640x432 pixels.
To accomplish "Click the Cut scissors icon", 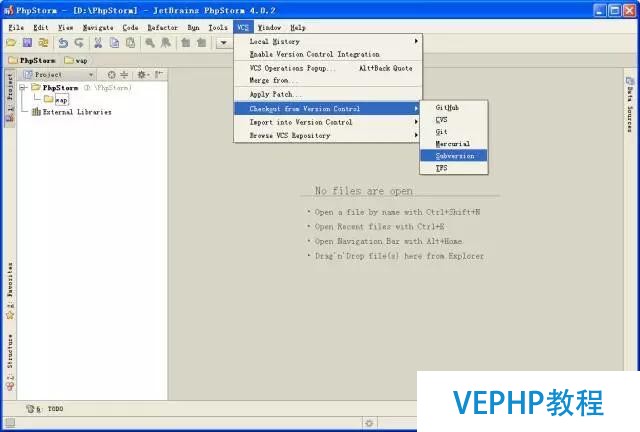I will point(98,42).
